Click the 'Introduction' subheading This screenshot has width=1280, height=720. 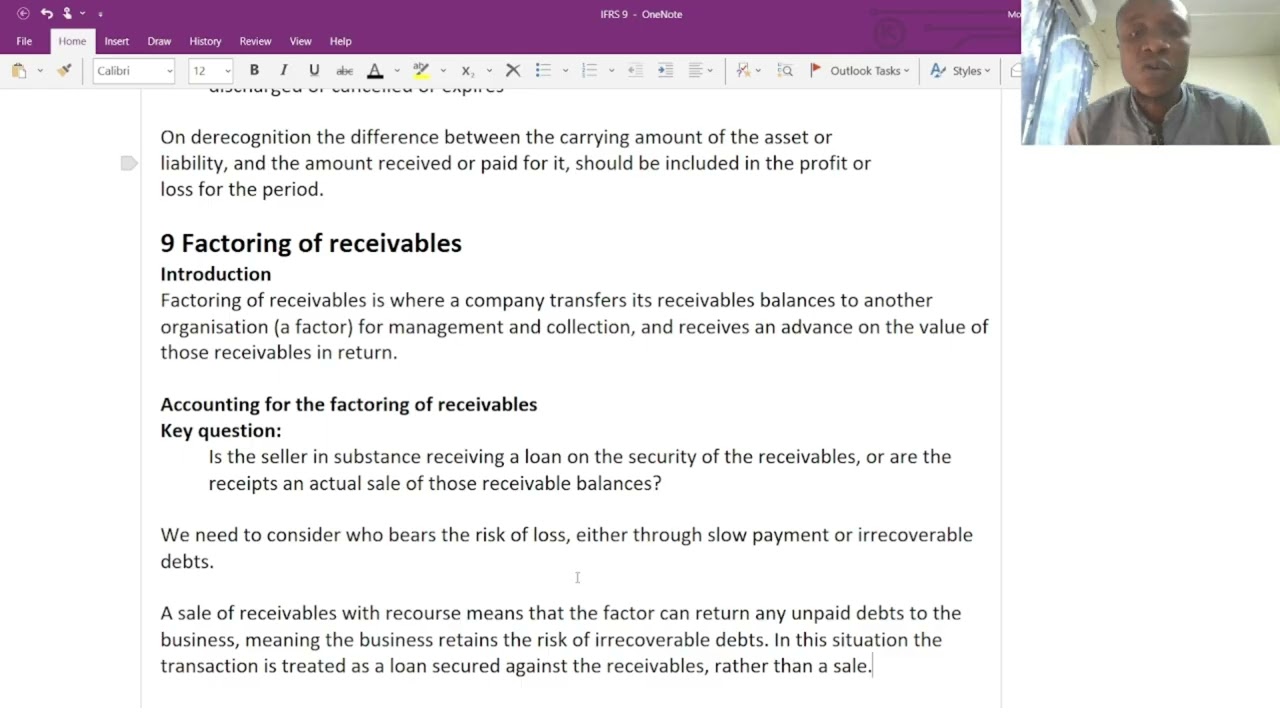coord(216,274)
